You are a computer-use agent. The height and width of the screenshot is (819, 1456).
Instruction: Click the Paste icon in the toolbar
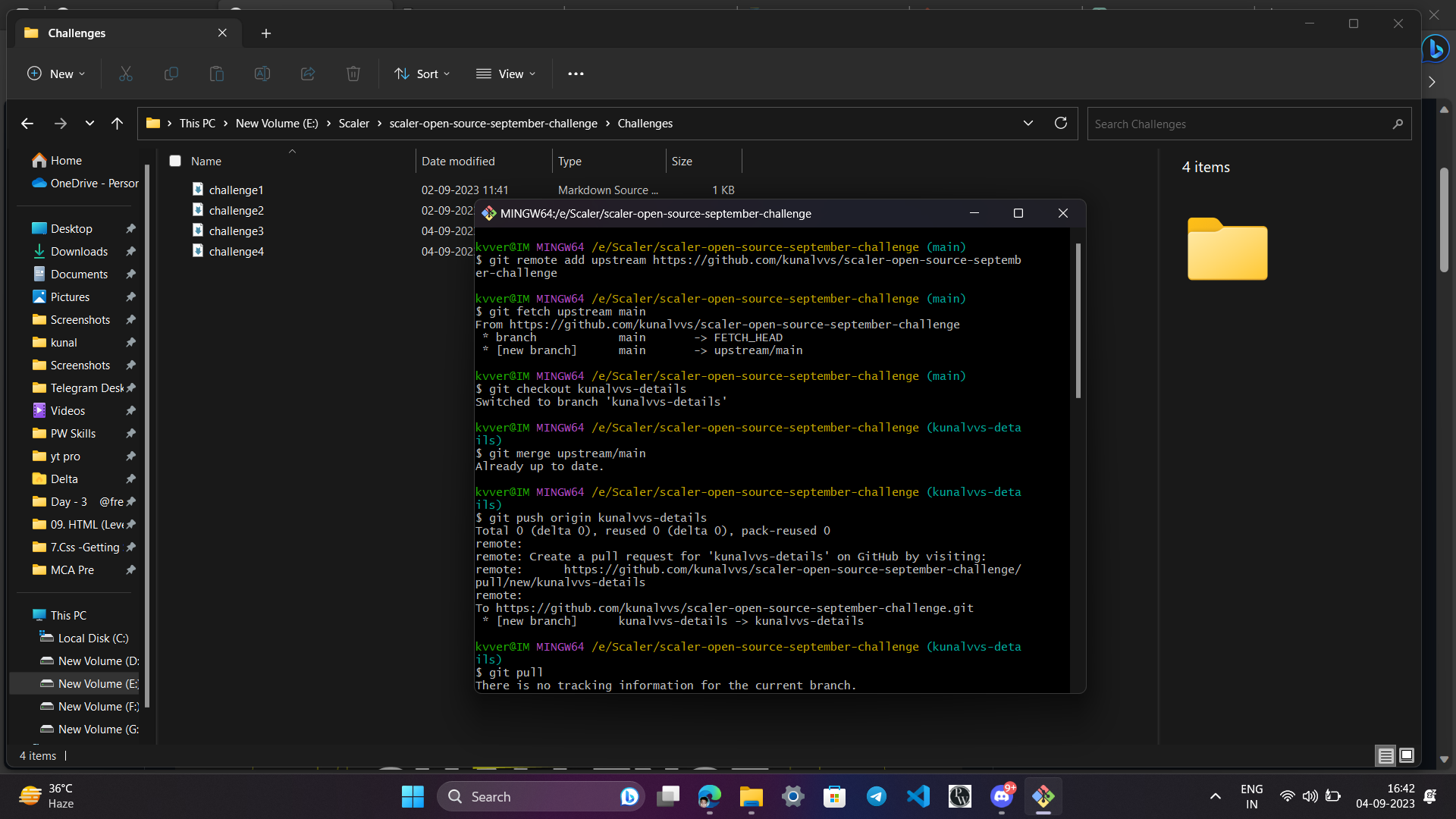[x=216, y=74]
